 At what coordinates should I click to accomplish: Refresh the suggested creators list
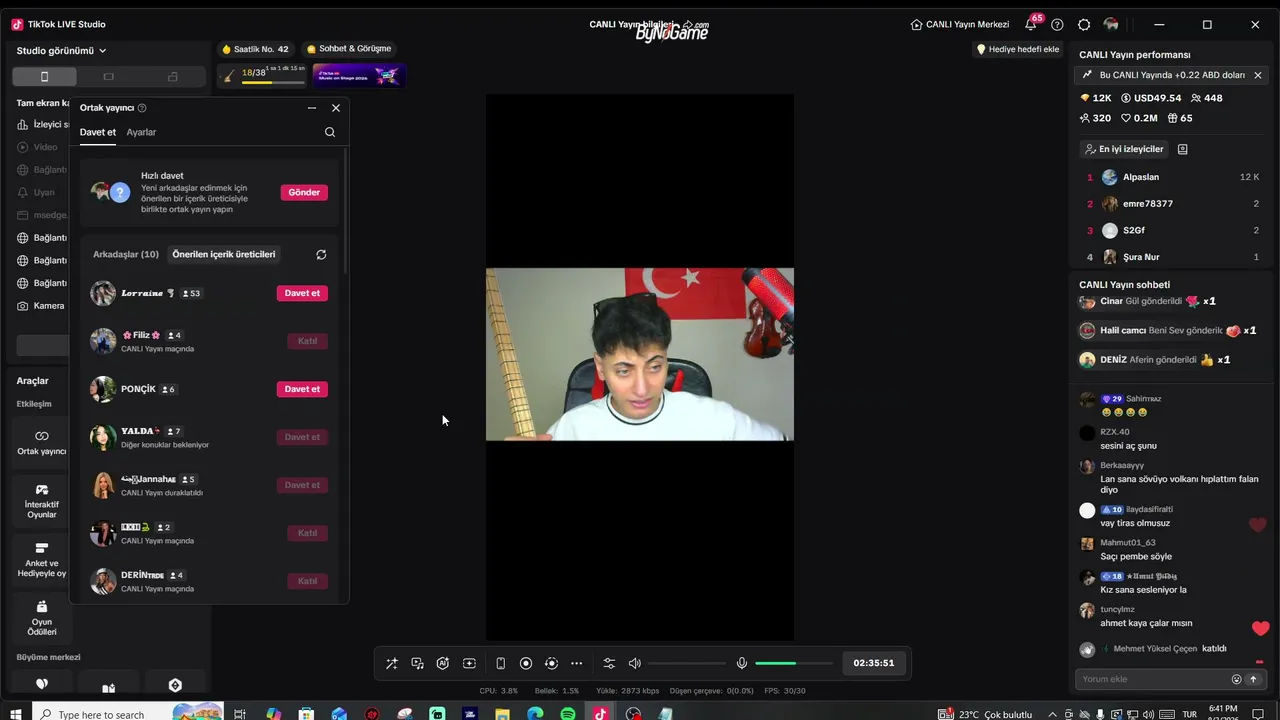click(x=321, y=255)
